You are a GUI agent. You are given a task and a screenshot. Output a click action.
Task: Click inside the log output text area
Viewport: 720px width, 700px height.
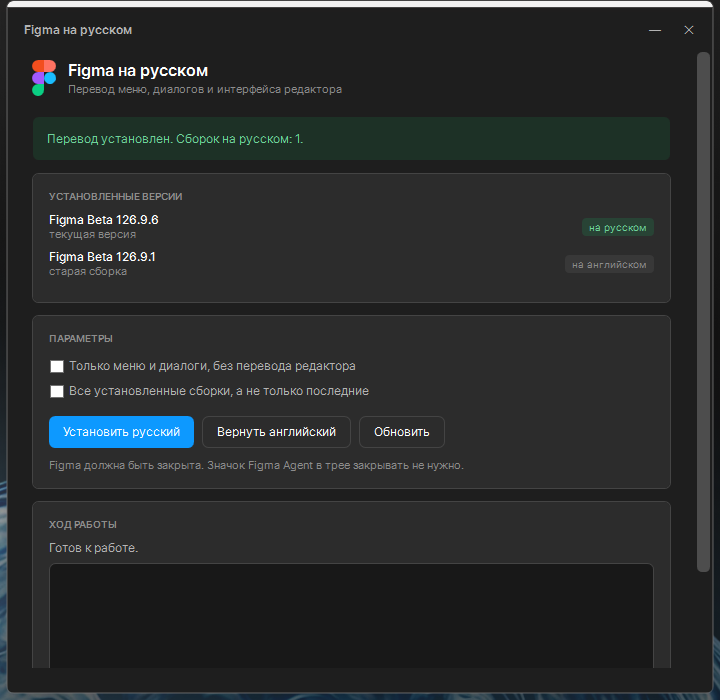click(x=351, y=615)
